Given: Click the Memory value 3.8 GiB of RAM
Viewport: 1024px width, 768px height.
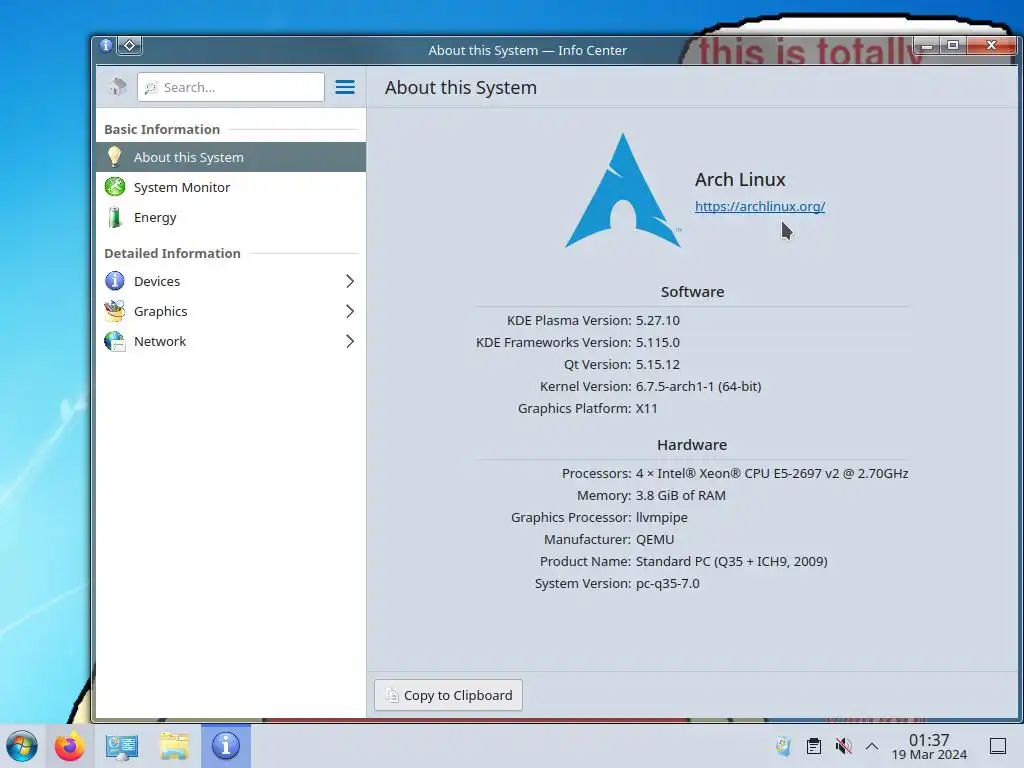Looking at the screenshot, I should [x=680, y=496].
